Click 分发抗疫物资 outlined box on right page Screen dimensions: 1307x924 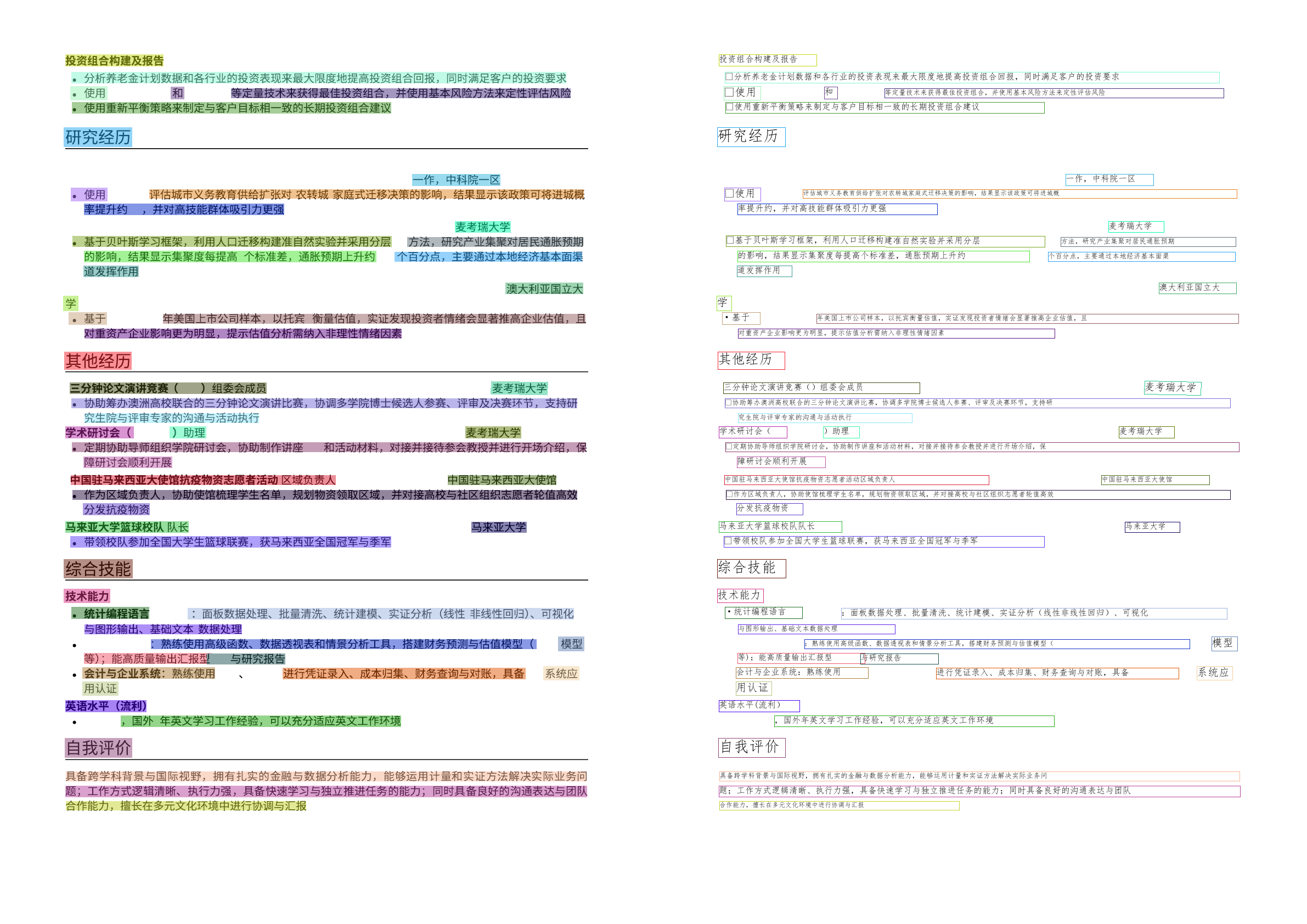(x=769, y=509)
